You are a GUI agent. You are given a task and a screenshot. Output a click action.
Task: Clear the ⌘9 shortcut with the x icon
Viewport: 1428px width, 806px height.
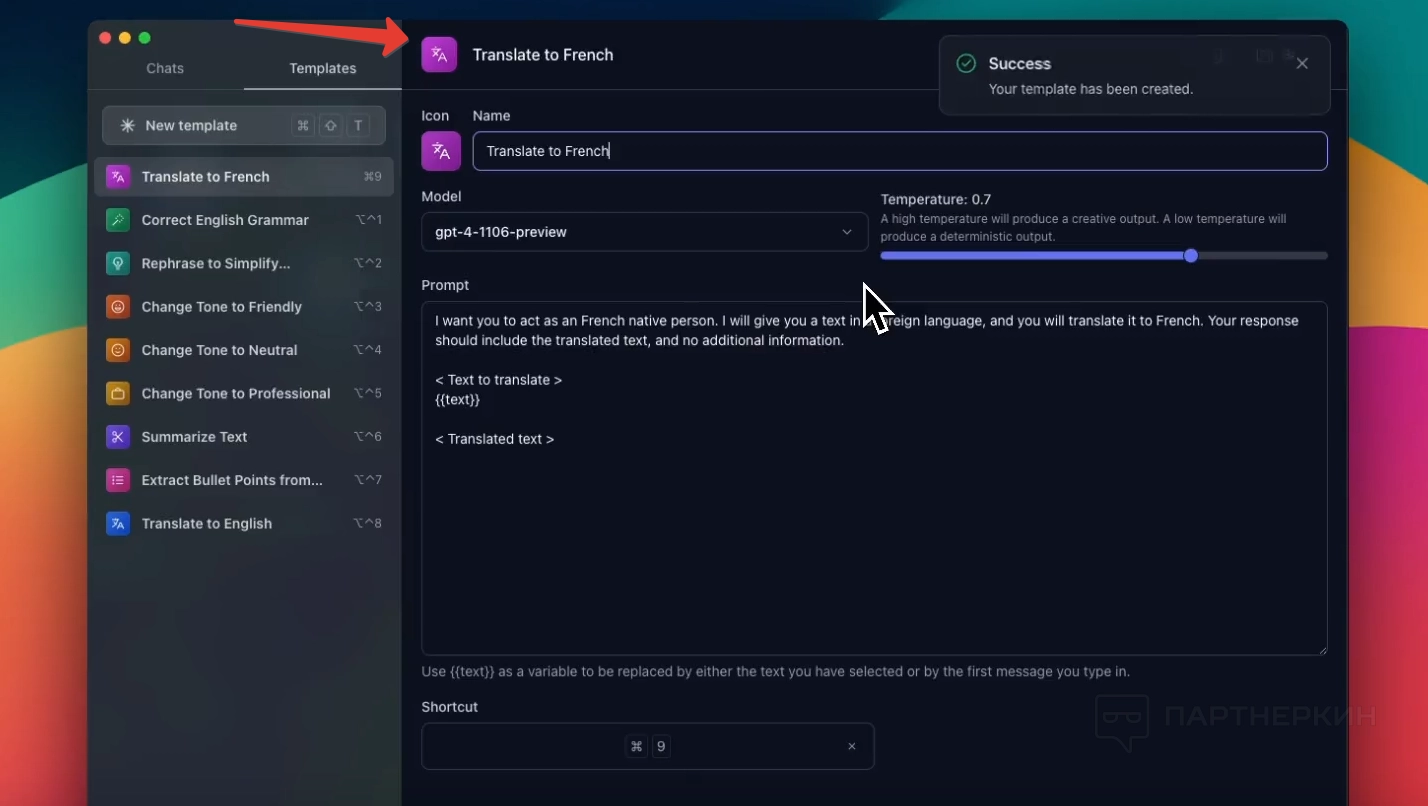click(x=852, y=746)
